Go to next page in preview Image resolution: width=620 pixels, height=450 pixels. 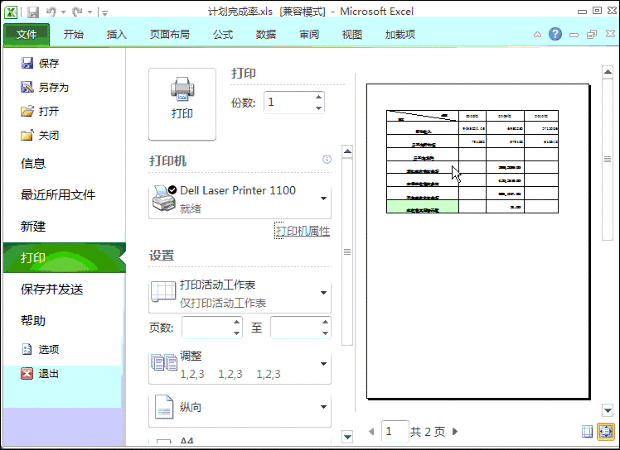(455, 431)
